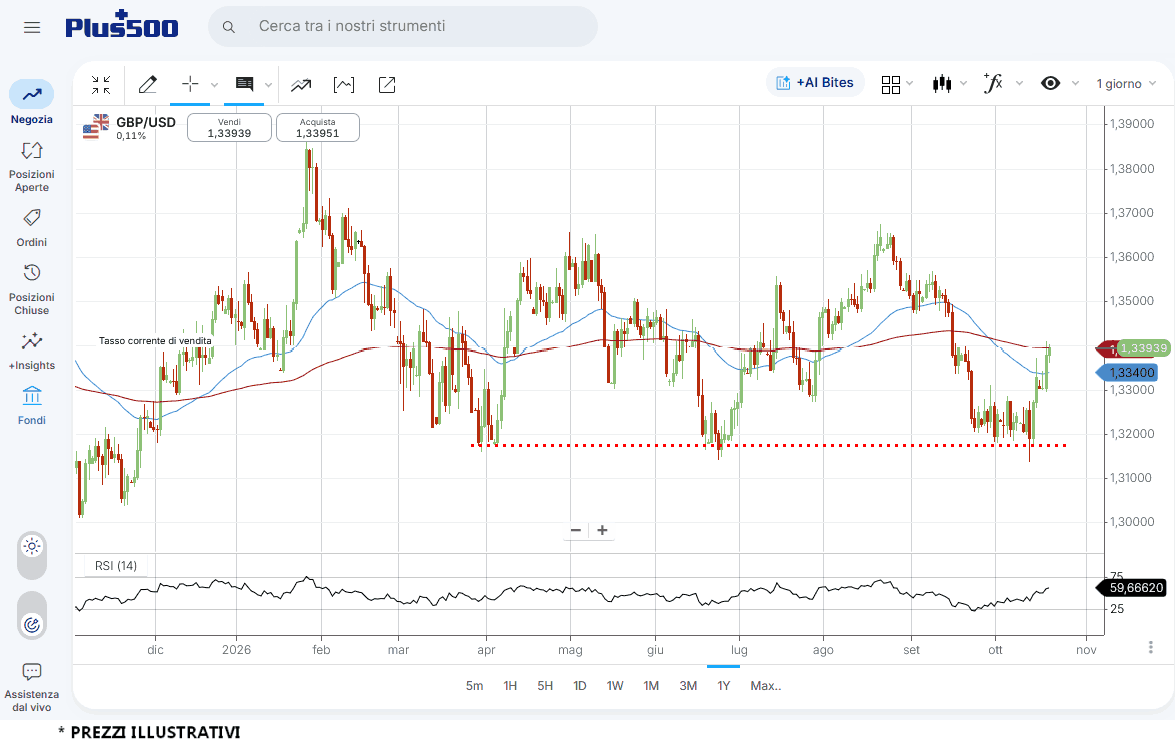1175x743 pixels.
Task: Expand the eye visibility dropdown arrow
Action: pos(1075,83)
